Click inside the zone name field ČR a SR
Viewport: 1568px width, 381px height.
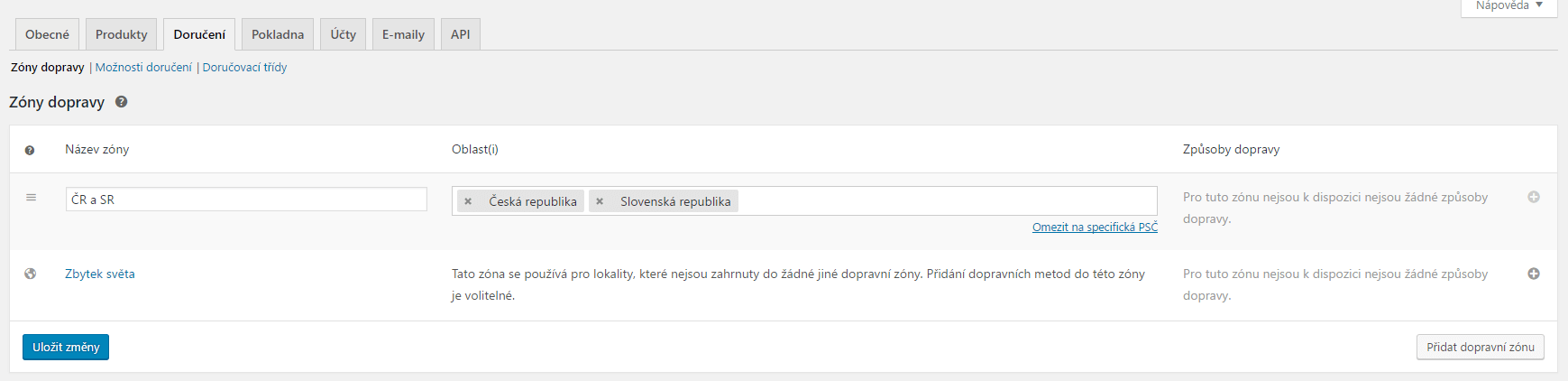click(246, 200)
